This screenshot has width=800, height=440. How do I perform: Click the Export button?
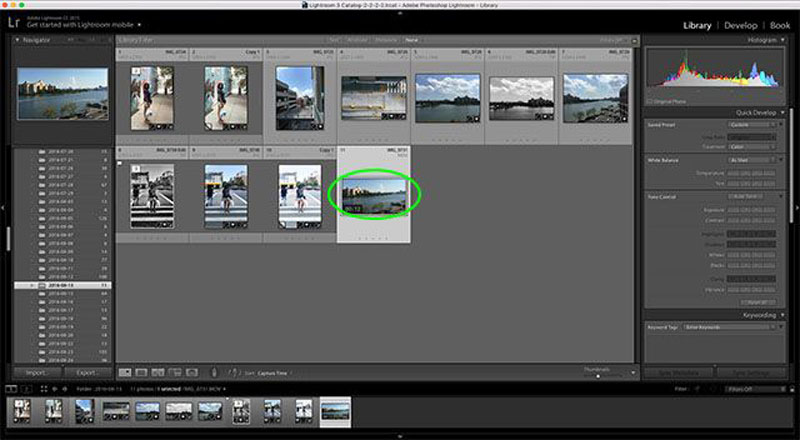pyautogui.click(x=87, y=373)
